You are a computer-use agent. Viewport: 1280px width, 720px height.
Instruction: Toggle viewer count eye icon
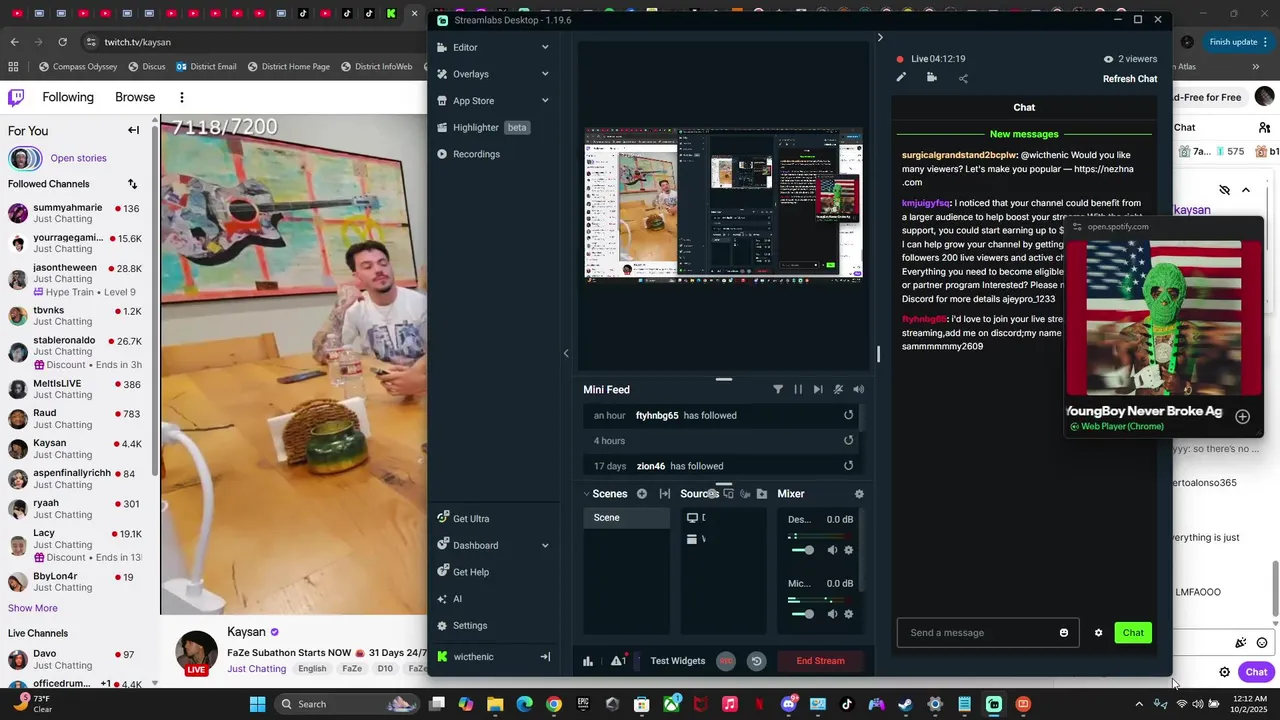coord(1108,59)
